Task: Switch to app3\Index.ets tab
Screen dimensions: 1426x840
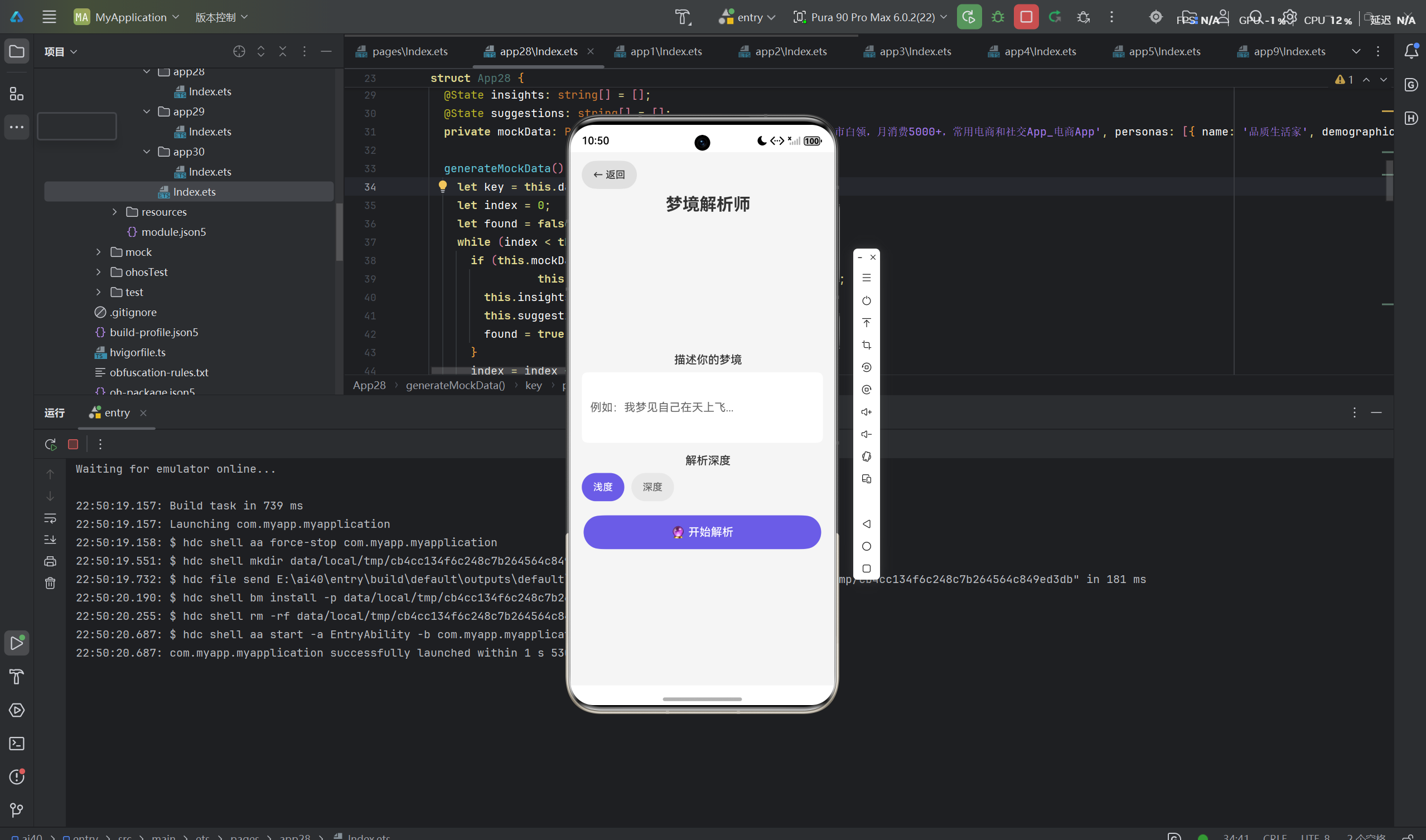Action: pyautogui.click(x=907, y=51)
